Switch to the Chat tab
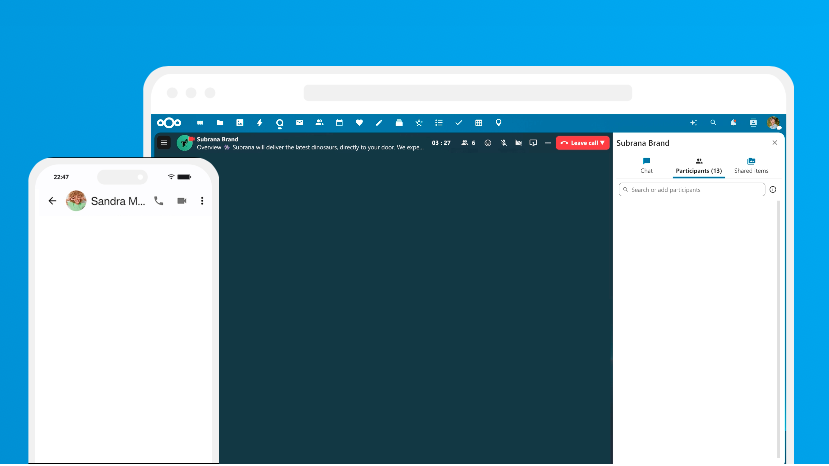Viewport: 829px width, 466px height. [x=646, y=165]
